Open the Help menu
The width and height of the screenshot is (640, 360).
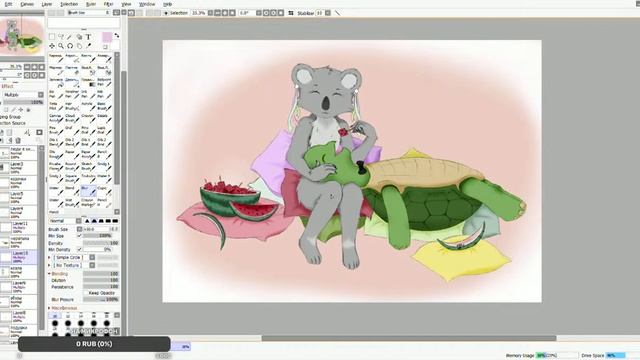(x=167, y=4)
